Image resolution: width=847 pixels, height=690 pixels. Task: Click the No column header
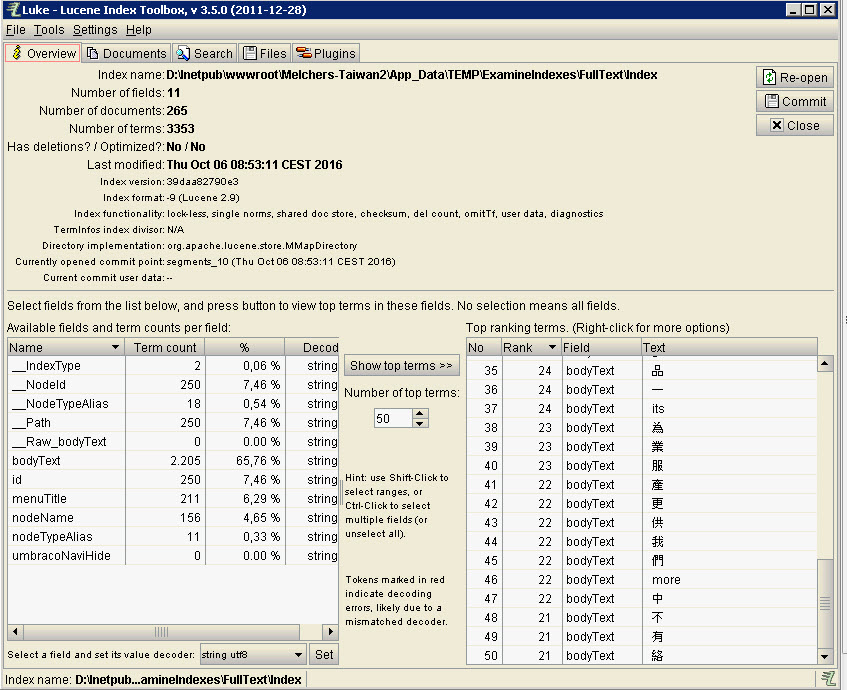click(483, 347)
